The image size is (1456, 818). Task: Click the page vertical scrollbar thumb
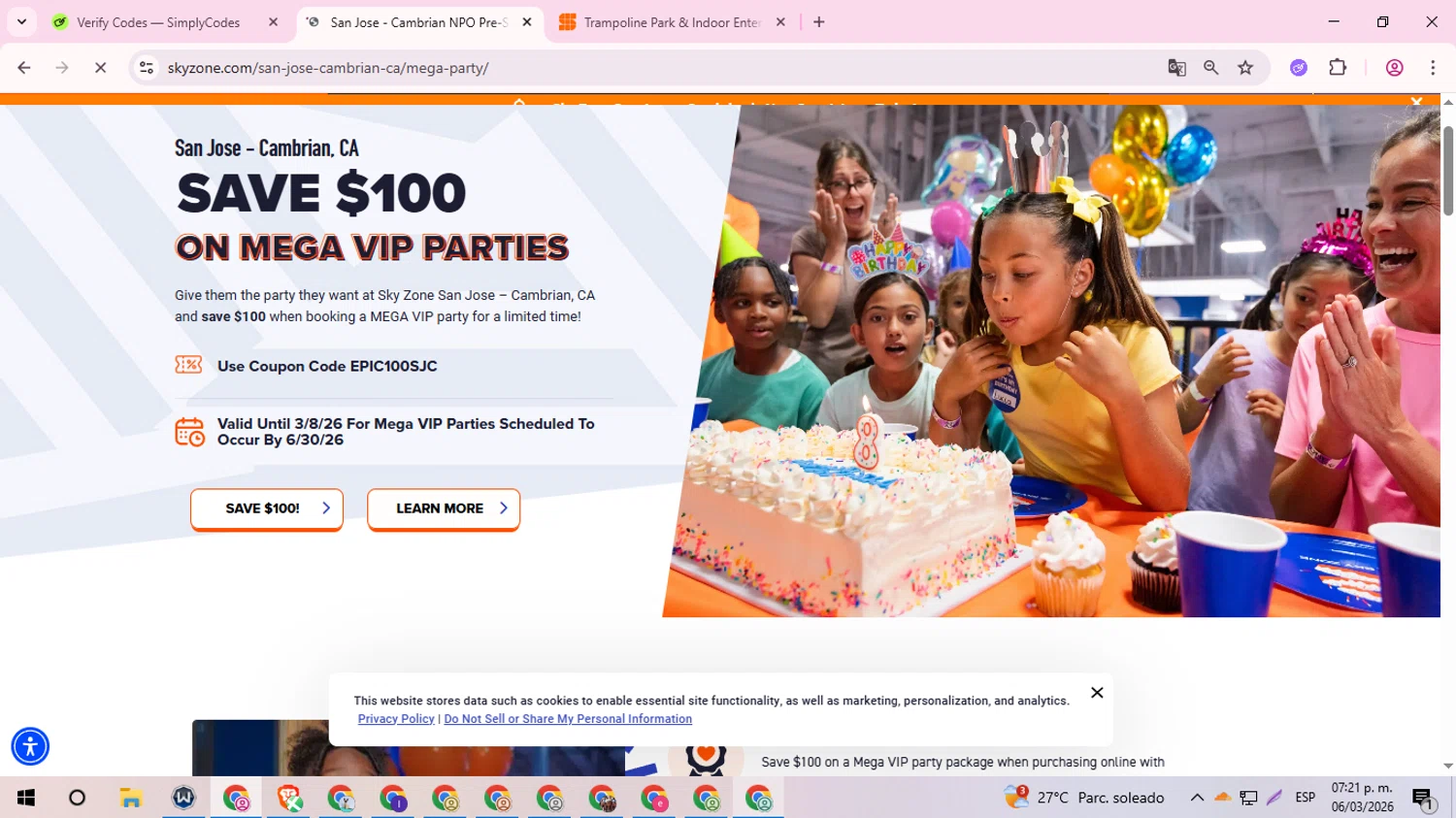[x=1448, y=171]
